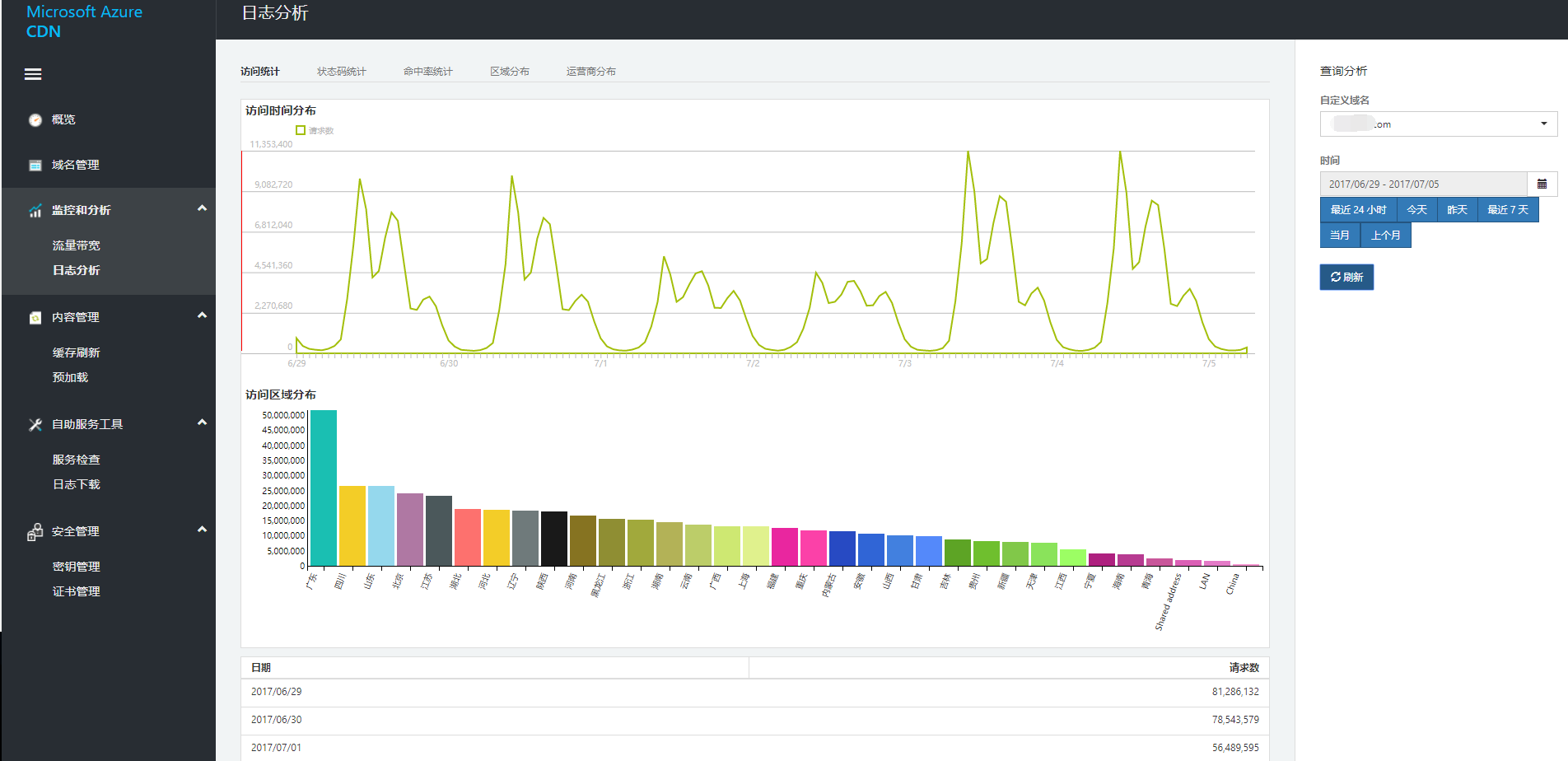Click the hamburger menu icon
Image resolution: width=1568 pixels, height=761 pixels.
pos(33,74)
